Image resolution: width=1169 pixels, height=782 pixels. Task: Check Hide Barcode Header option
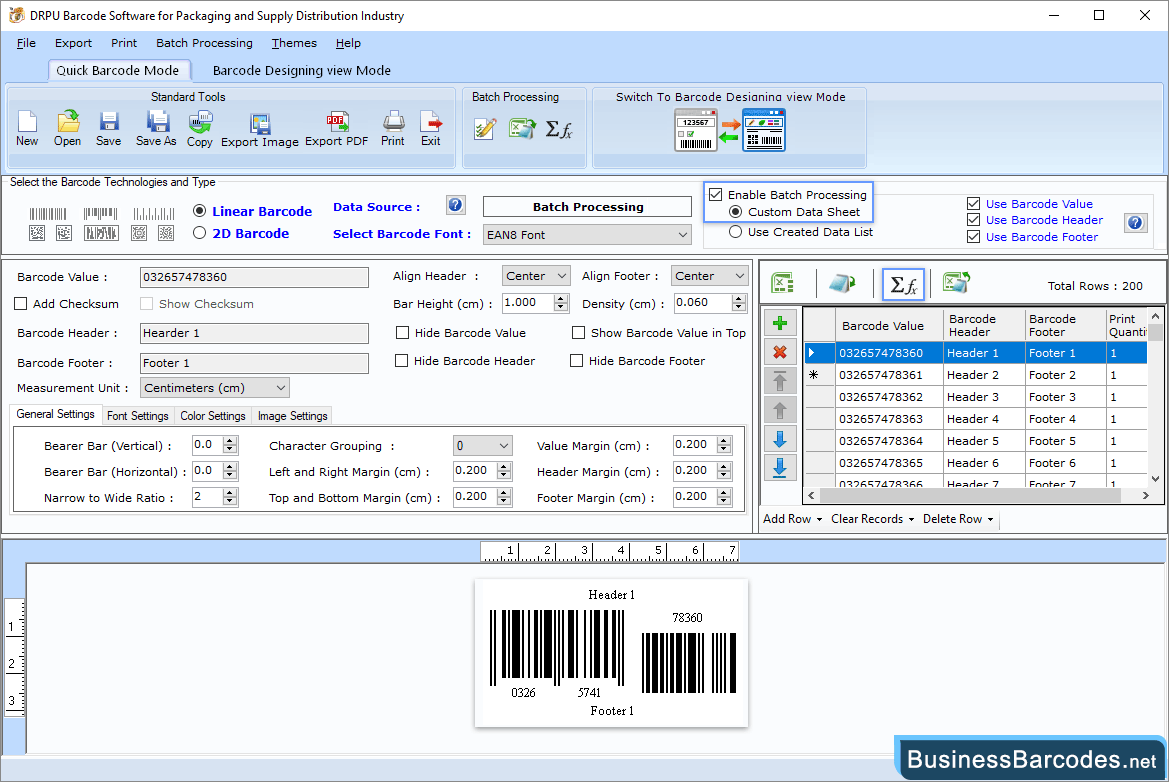(401, 361)
